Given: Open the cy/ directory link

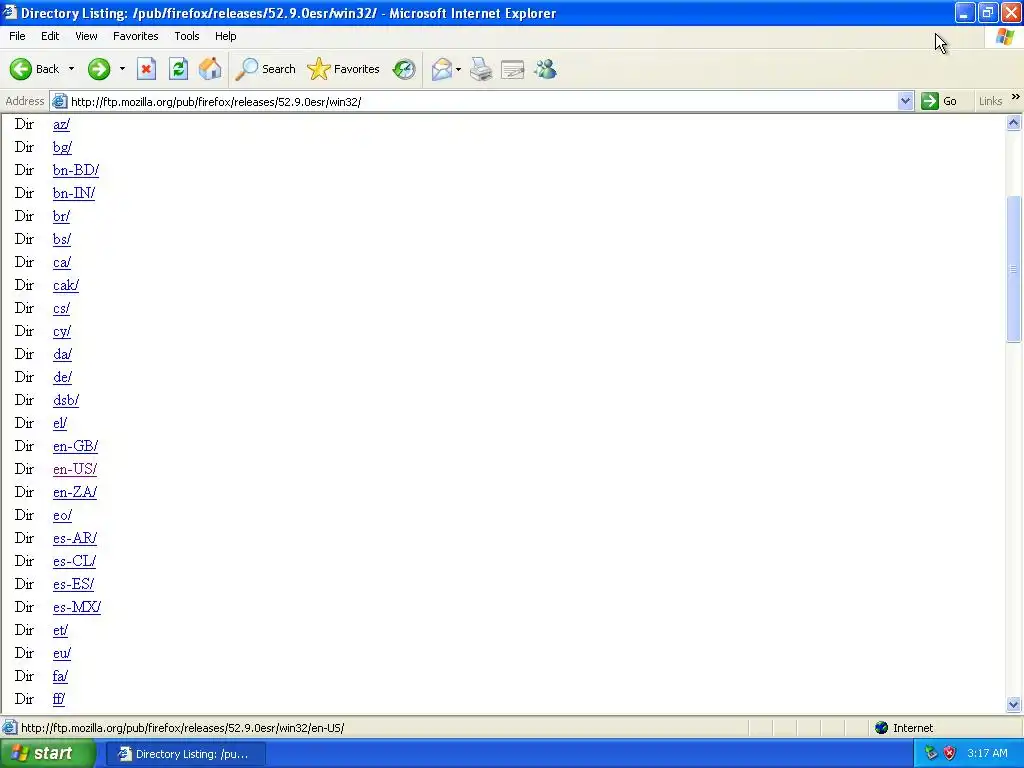Looking at the screenshot, I should (x=62, y=331).
